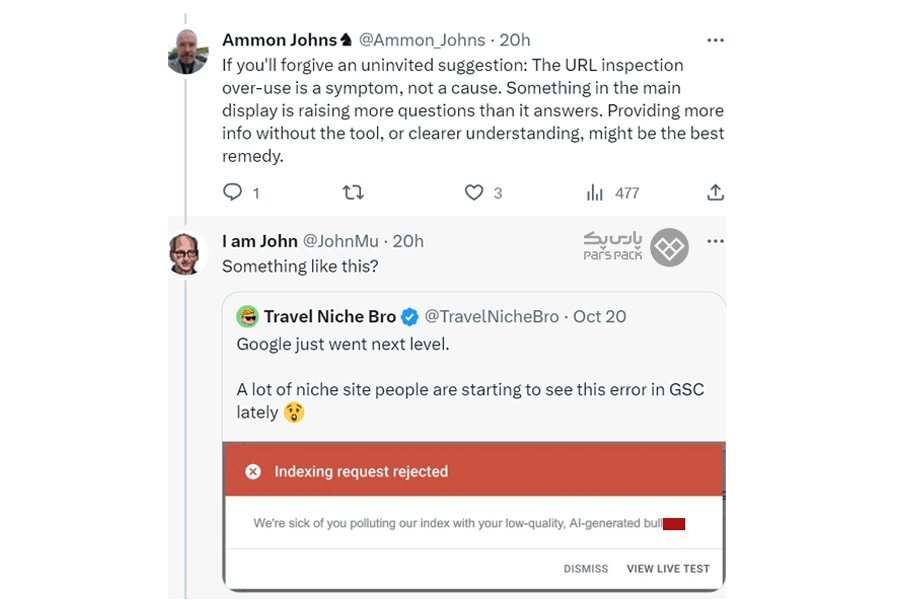Like Ammon Johns' tweet with heart icon
Image resolution: width=900 pixels, height=600 pixels.
point(474,192)
